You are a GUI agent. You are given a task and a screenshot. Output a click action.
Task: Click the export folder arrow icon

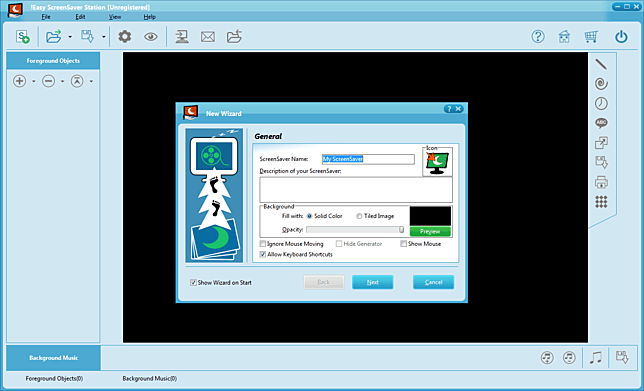(x=234, y=37)
